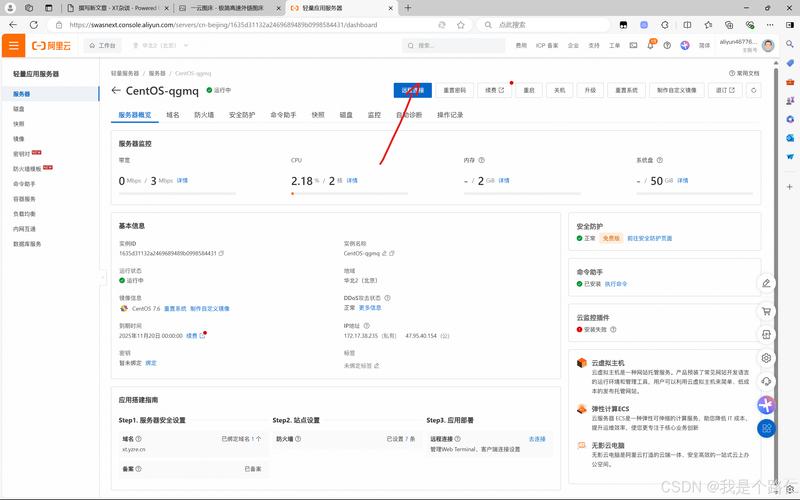The image size is (800, 500).
Task: Switch to the 安全防护 tab
Action: (x=242, y=115)
